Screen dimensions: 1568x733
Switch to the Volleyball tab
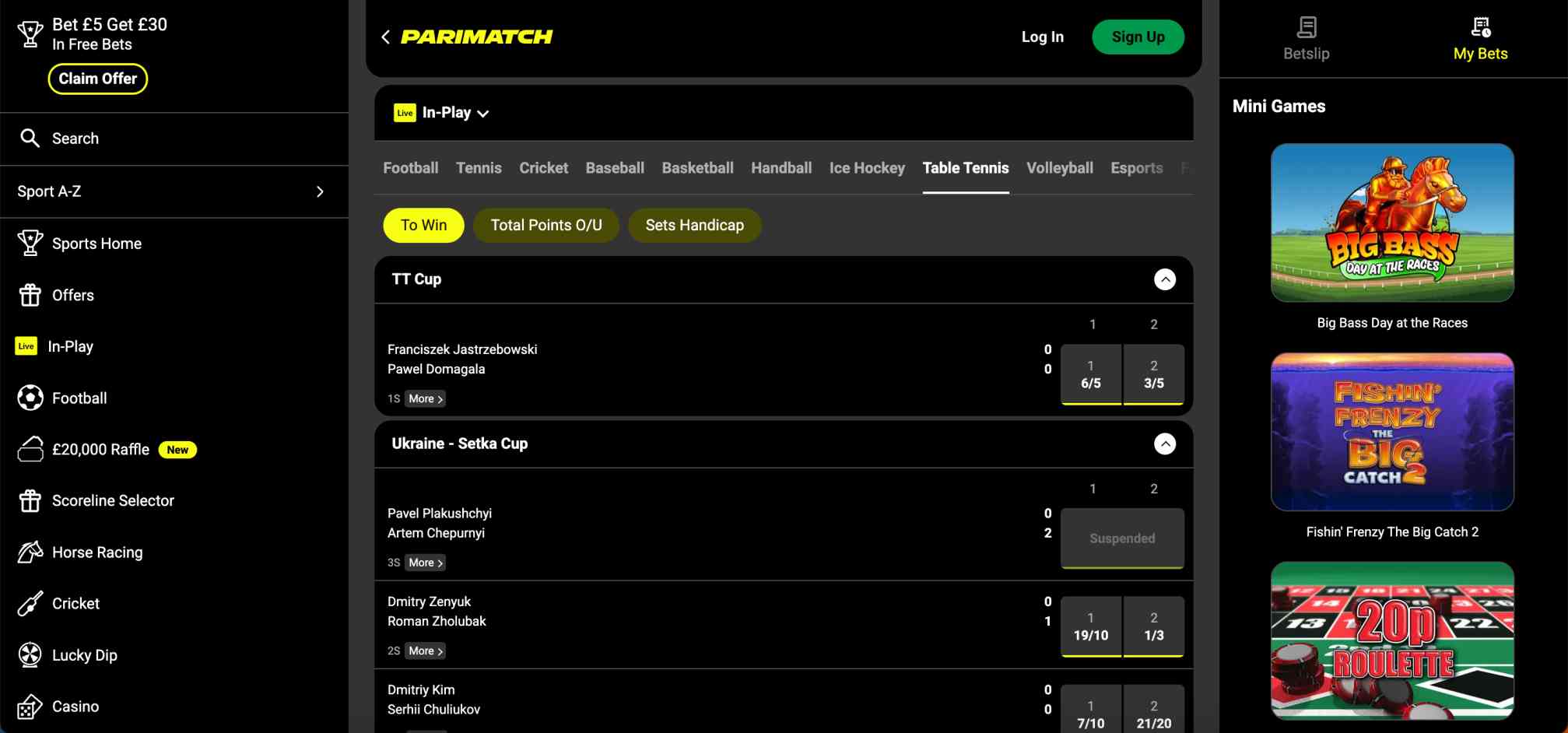pos(1059,167)
